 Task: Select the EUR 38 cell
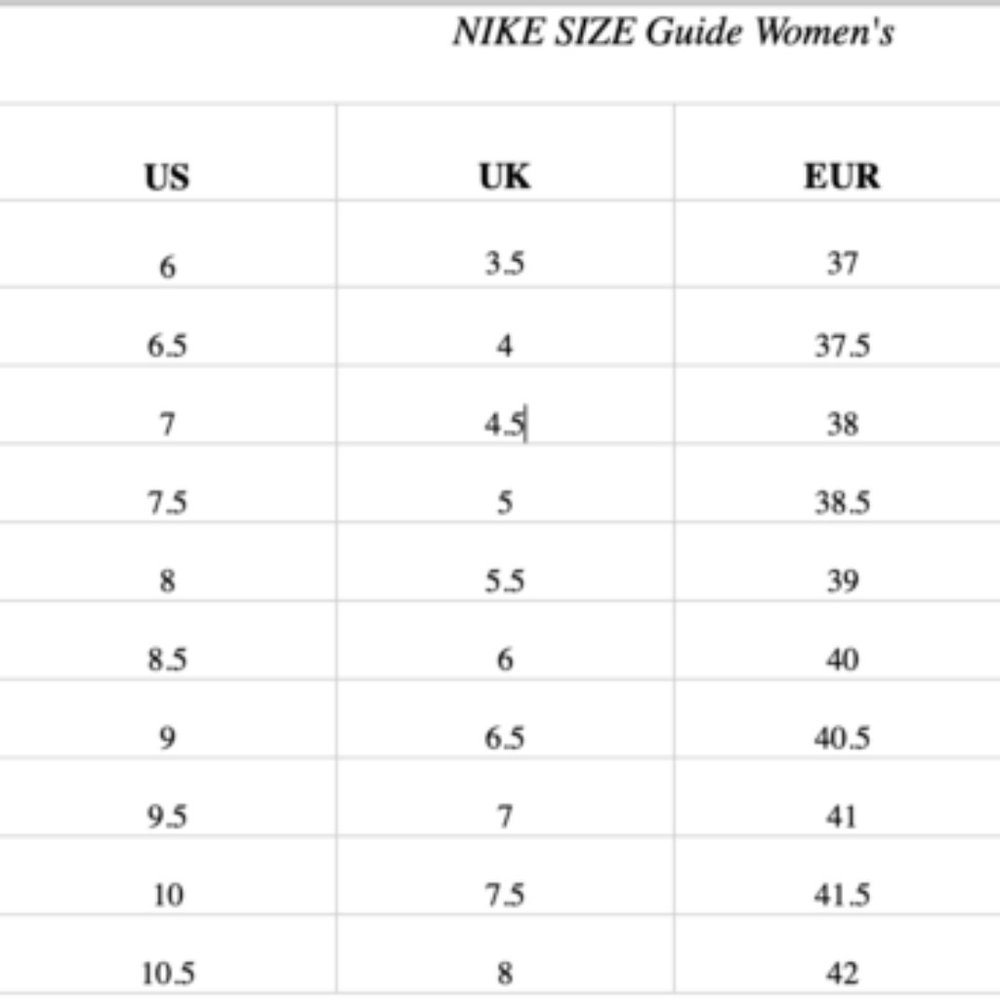pos(842,424)
